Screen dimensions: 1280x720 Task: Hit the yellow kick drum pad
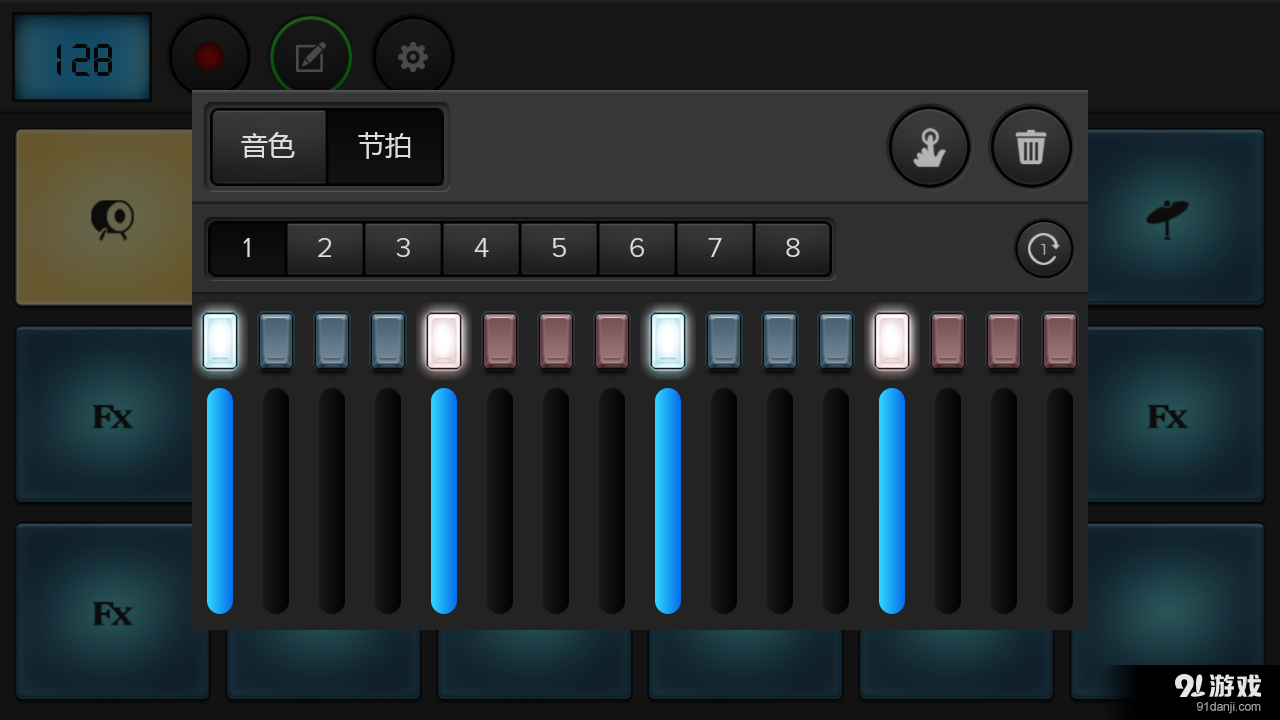[x=105, y=217]
